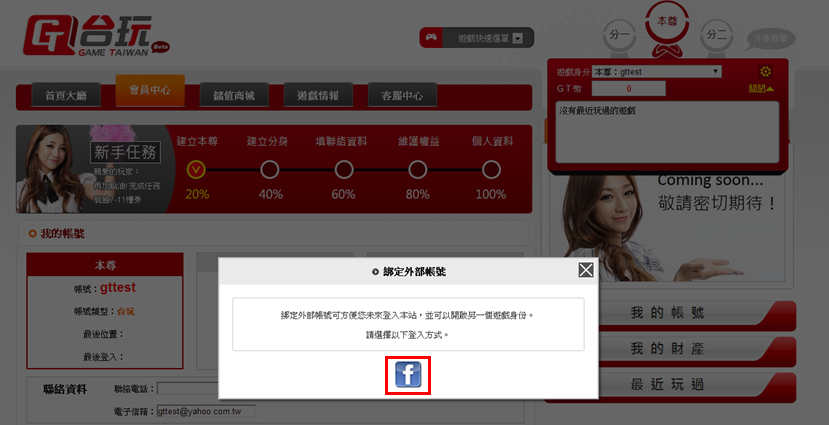Open the 遊戲情報 tab
The image size is (829, 425).
point(318,95)
